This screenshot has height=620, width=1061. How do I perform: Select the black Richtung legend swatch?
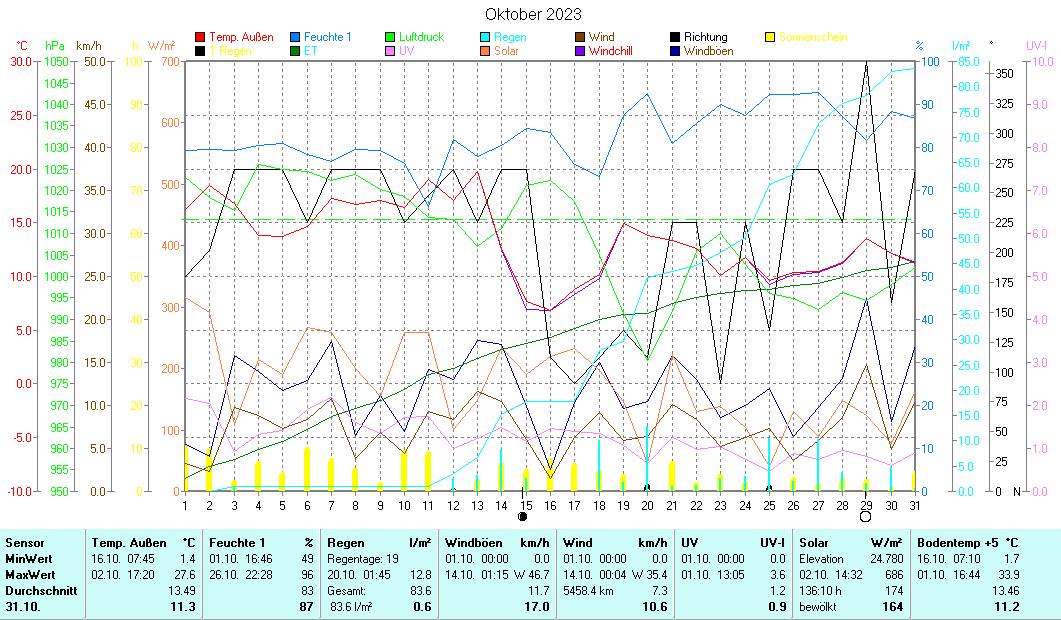675,37
